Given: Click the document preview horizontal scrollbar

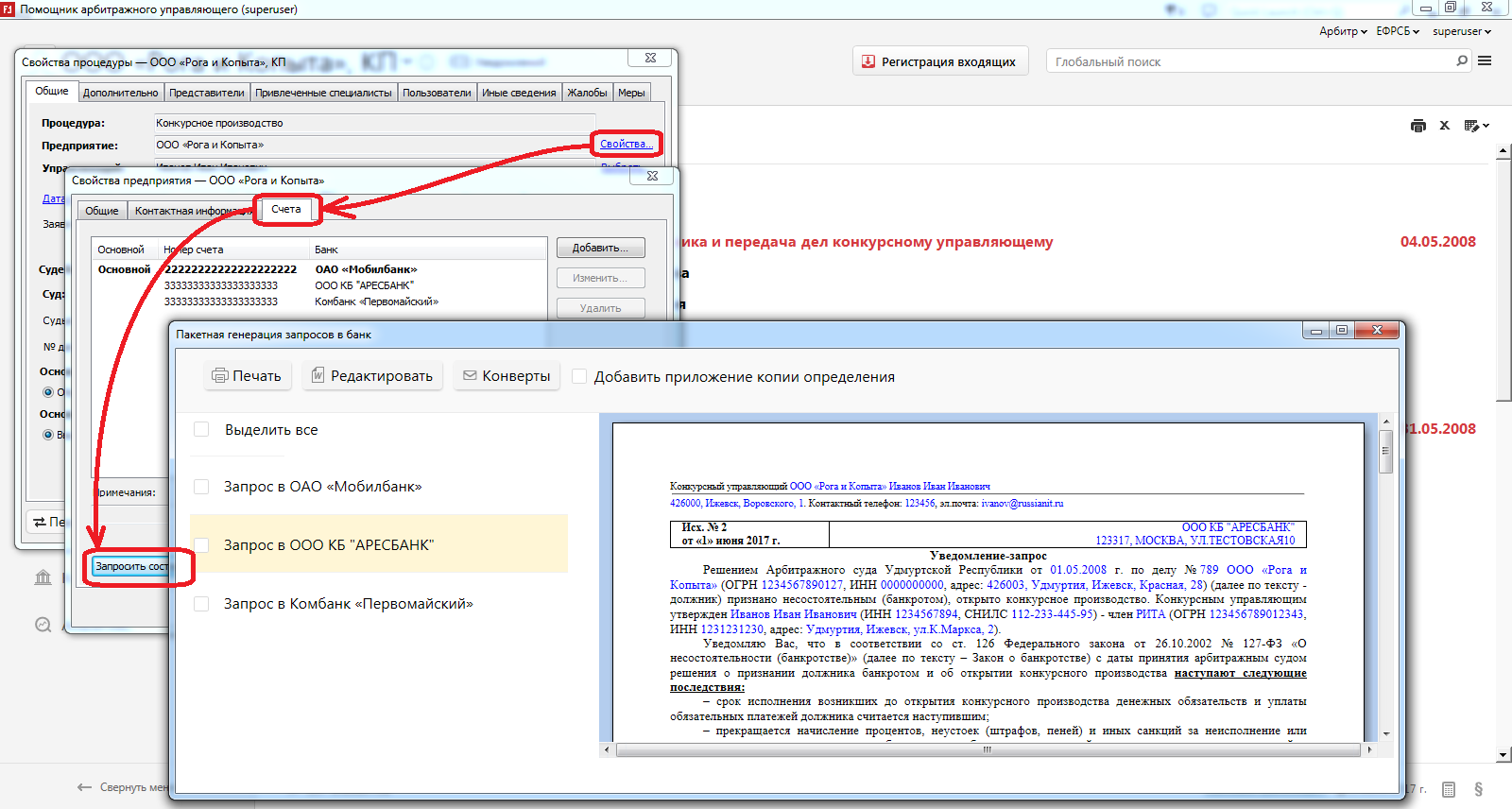Looking at the screenshot, I should (987, 750).
